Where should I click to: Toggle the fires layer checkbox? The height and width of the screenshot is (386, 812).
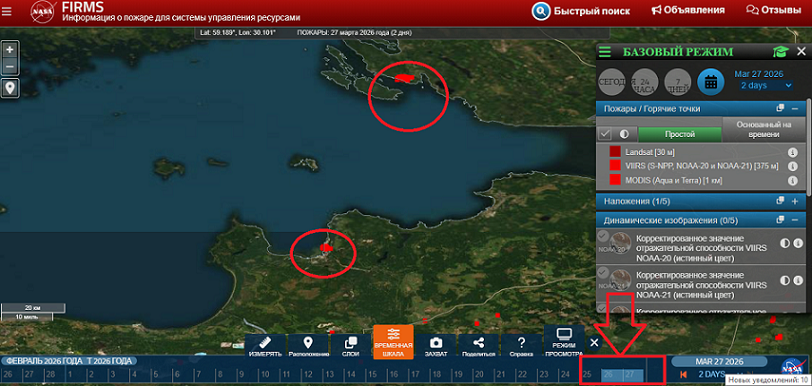point(604,134)
